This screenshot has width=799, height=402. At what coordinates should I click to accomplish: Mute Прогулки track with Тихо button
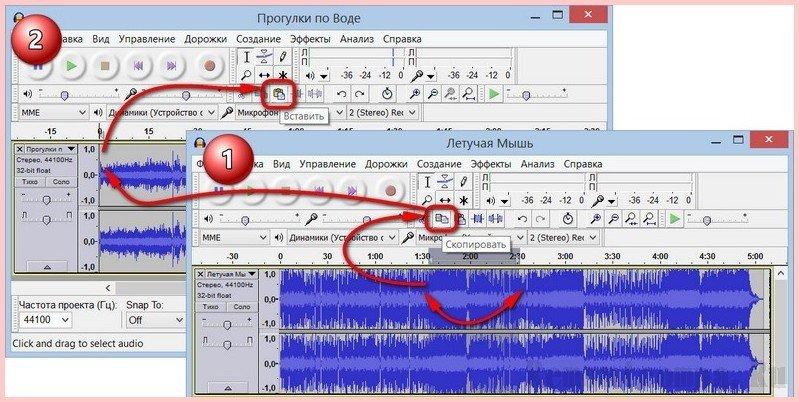32,182
